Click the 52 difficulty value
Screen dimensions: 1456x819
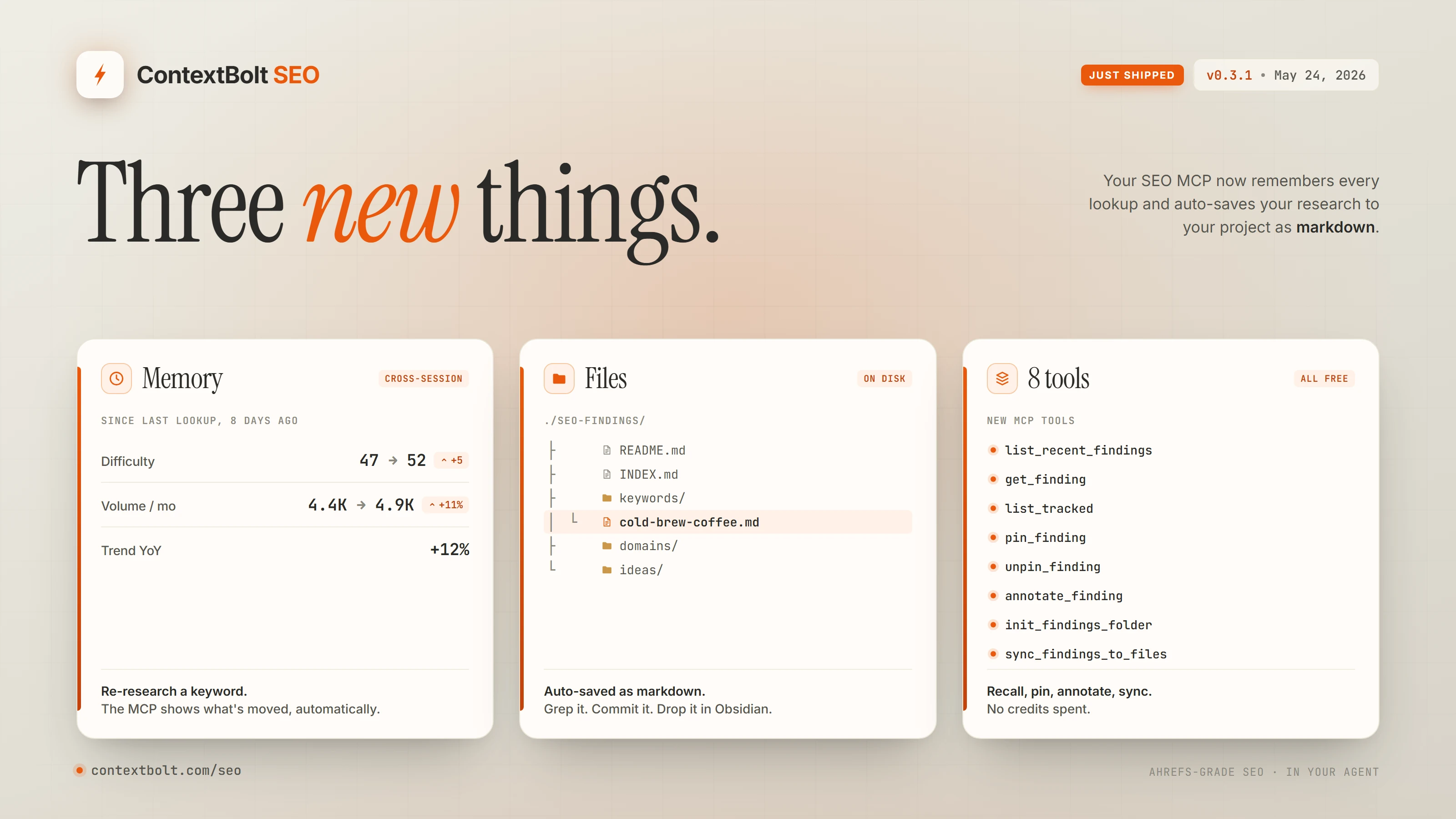[416, 460]
